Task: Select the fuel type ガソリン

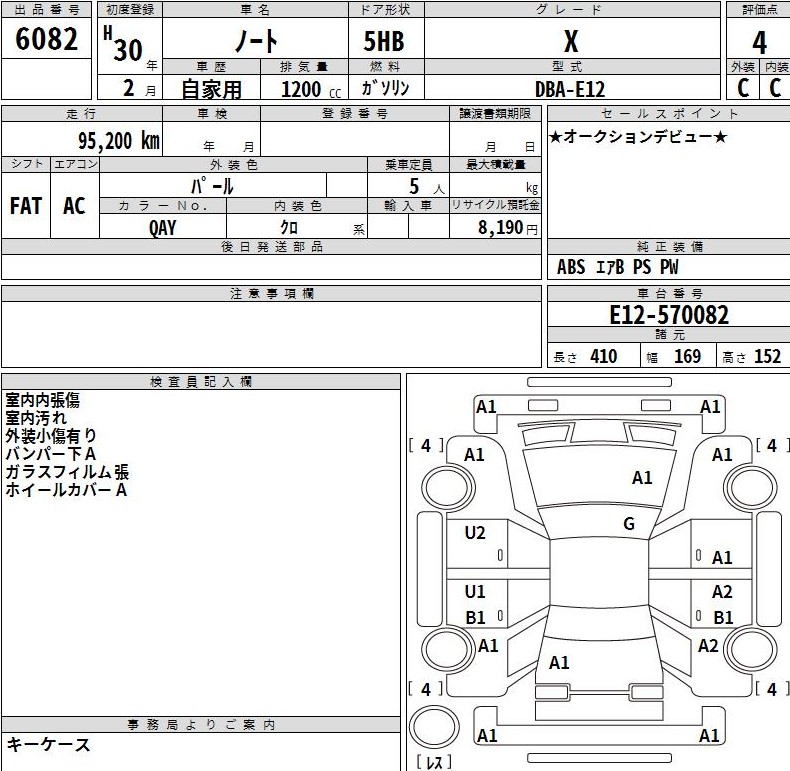Action: (385, 88)
